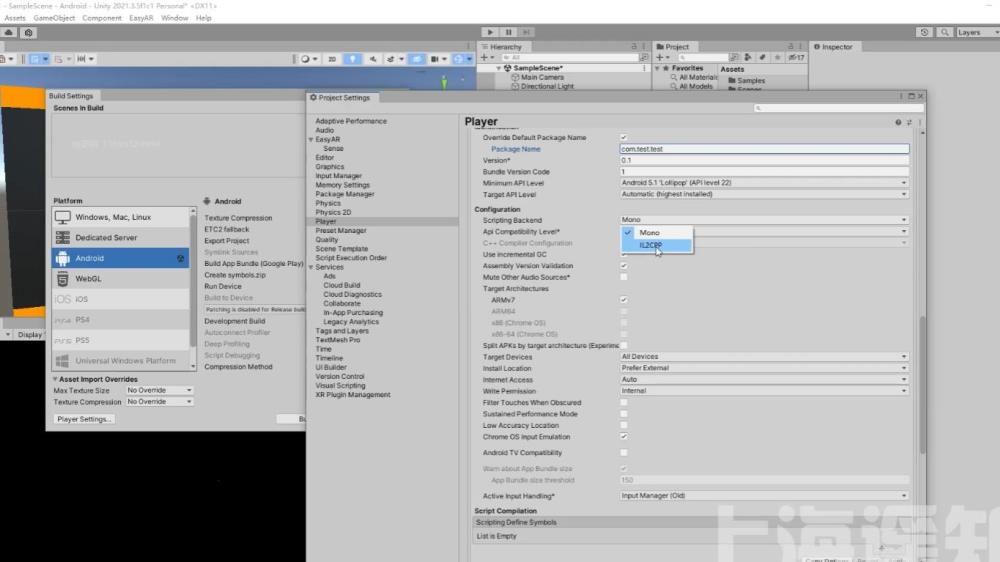Toggle scene lighting bulb icon
The width and height of the screenshot is (1000, 562).
tap(352, 59)
